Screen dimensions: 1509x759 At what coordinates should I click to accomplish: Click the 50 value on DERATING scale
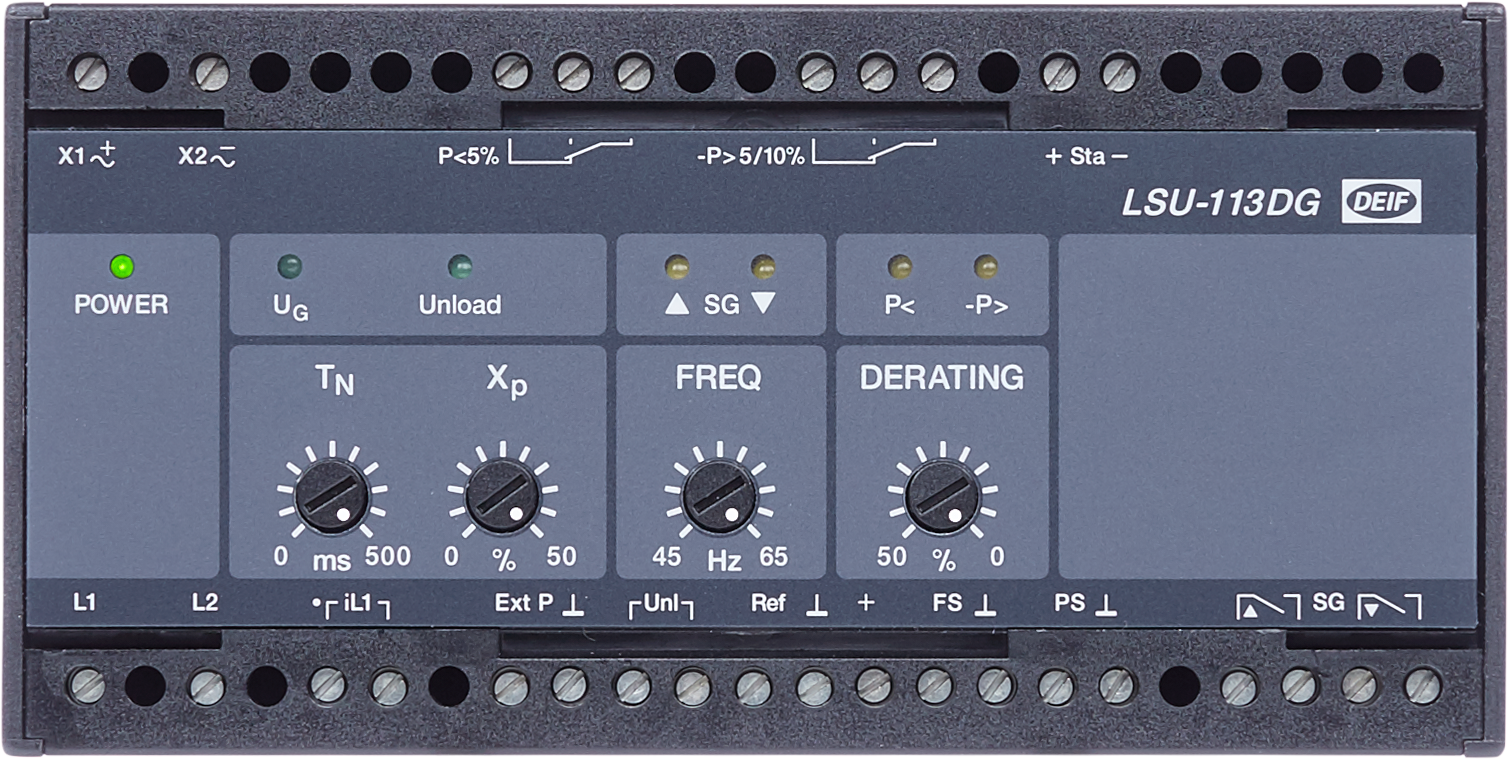[x=892, y=557]
